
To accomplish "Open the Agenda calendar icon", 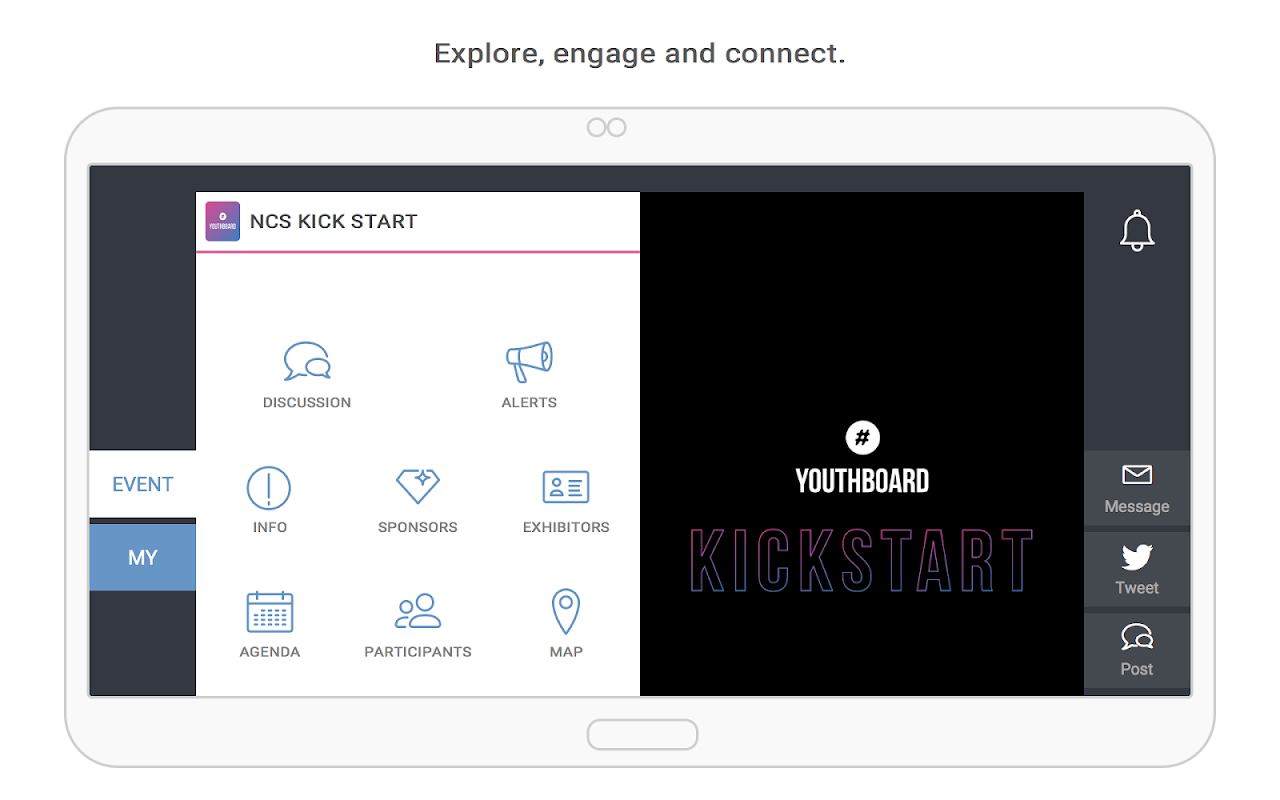I will [x=270, y=612].
